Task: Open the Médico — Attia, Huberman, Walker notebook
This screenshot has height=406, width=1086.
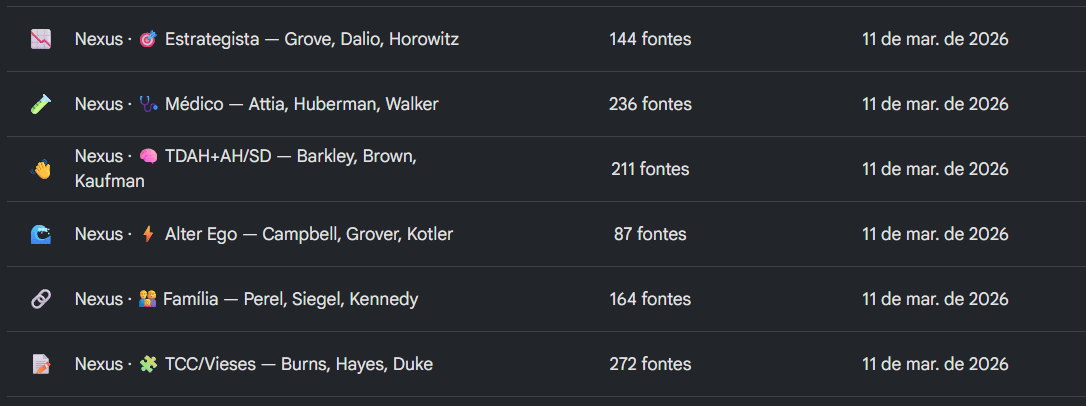Action: click(x=257, y=105)
